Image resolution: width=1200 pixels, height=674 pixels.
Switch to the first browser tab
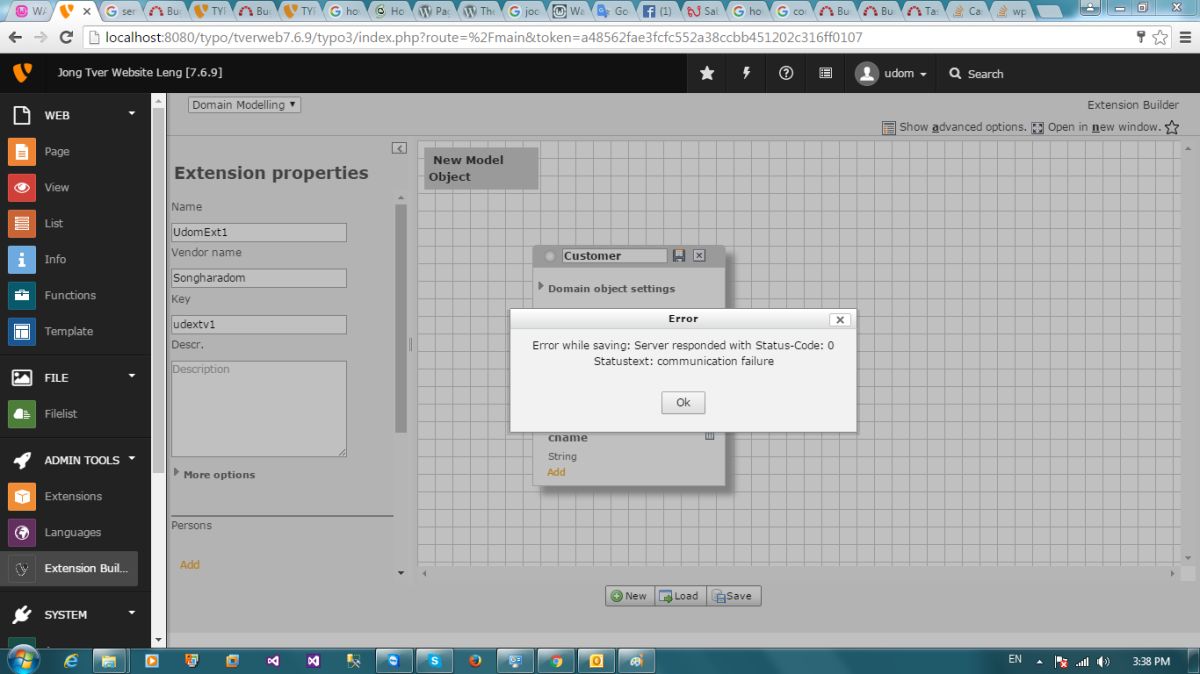(x=30, y=12)
